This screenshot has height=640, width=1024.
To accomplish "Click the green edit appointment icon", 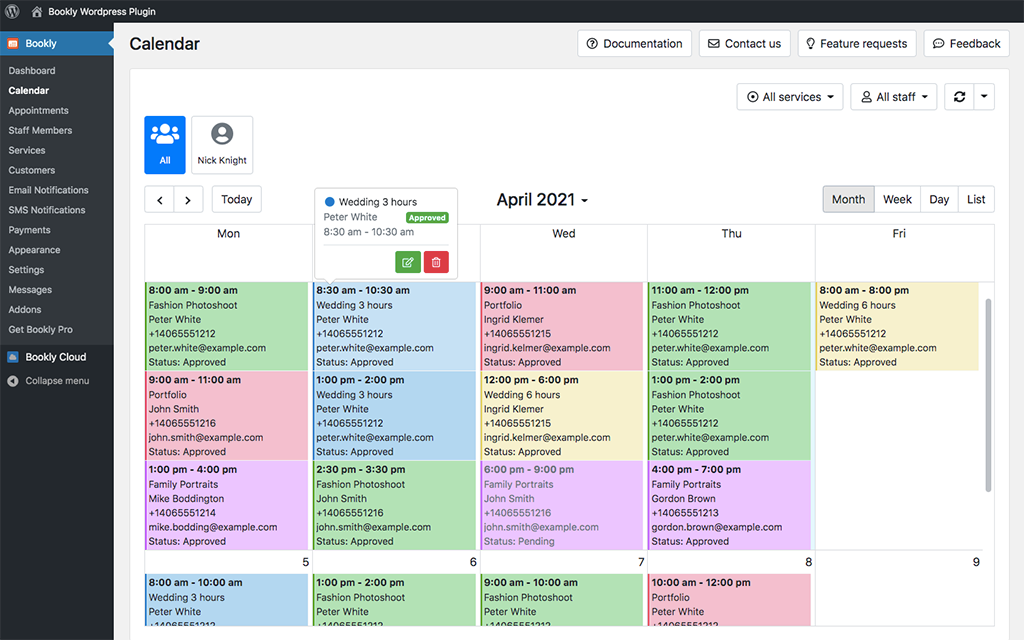I will pos(407,262).
